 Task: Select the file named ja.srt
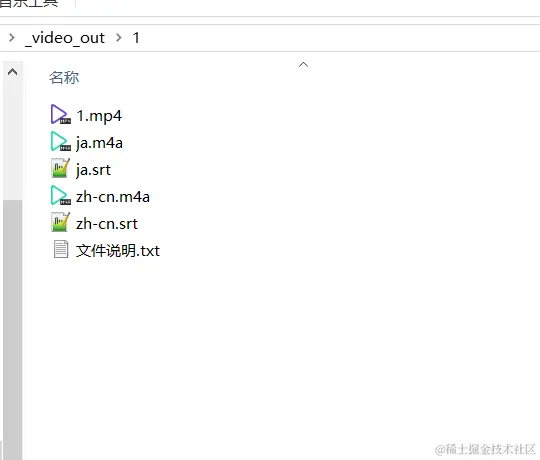93,170
